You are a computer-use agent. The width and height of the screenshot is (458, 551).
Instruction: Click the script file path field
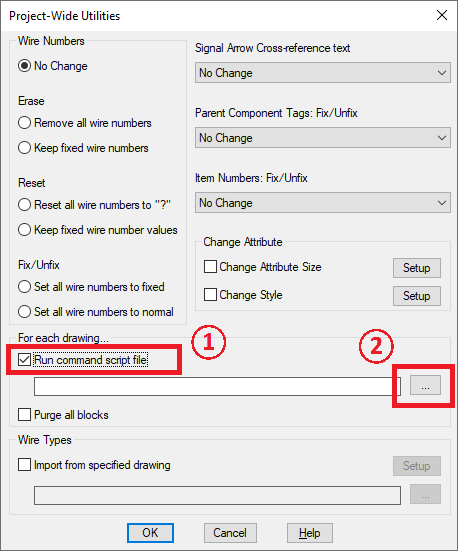[x=217, y=387]
